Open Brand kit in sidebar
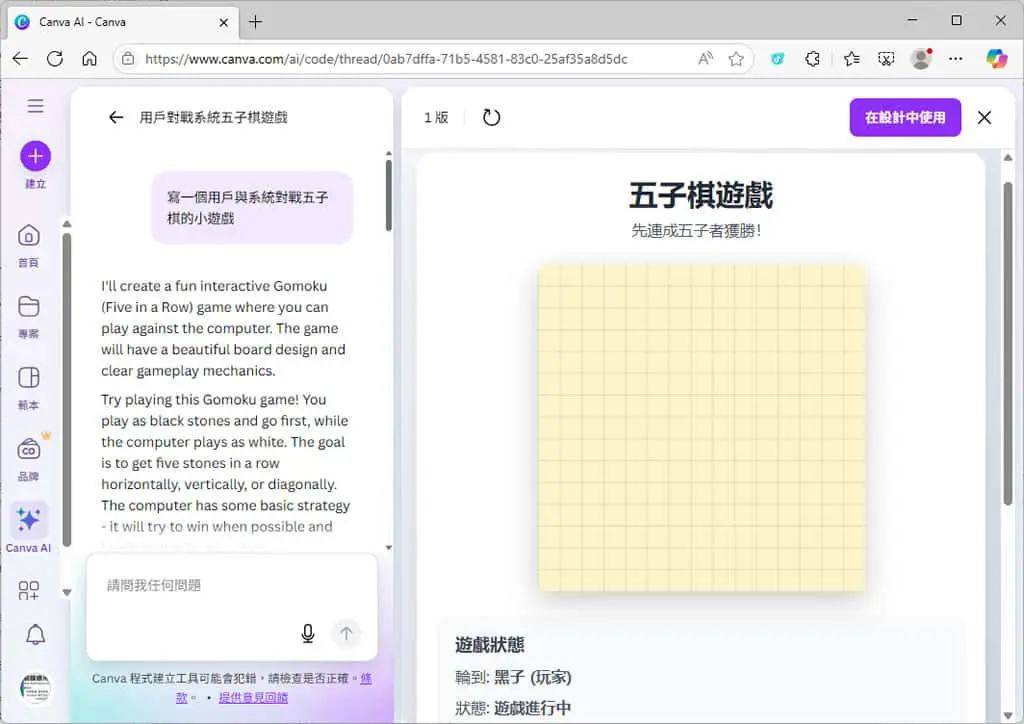The height and width of the screenshot is (724, 1024). tap(29, 458)
